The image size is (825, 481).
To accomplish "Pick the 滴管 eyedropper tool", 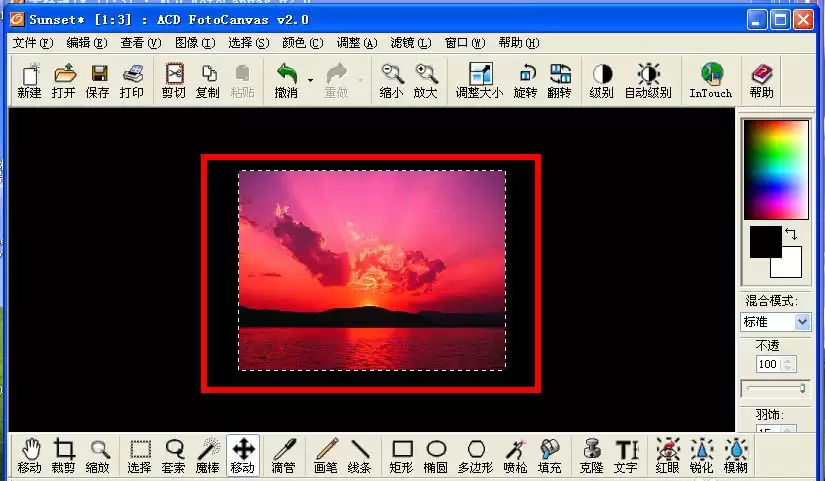I will [x=283, y=455].
